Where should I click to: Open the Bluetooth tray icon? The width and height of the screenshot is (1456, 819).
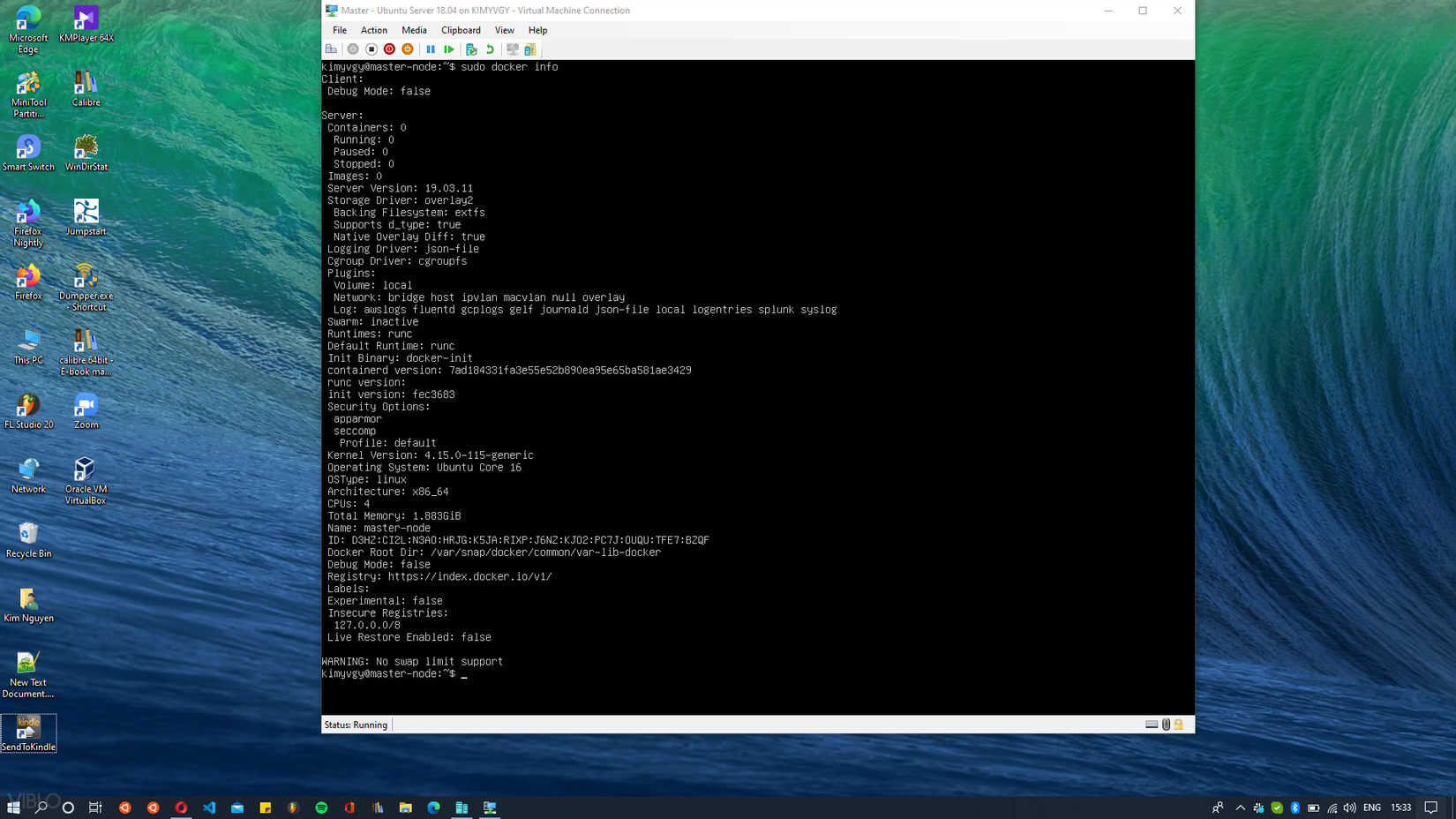click(1295, 808)
